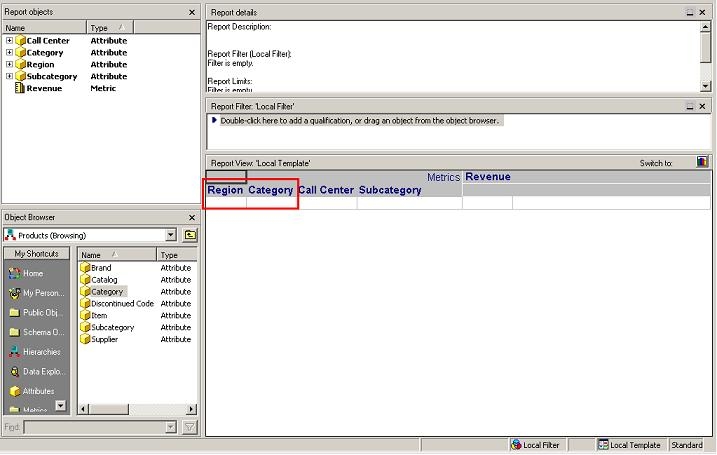Open the Attributes shortcut
The image size is (717, 455).
click(38, 391)
